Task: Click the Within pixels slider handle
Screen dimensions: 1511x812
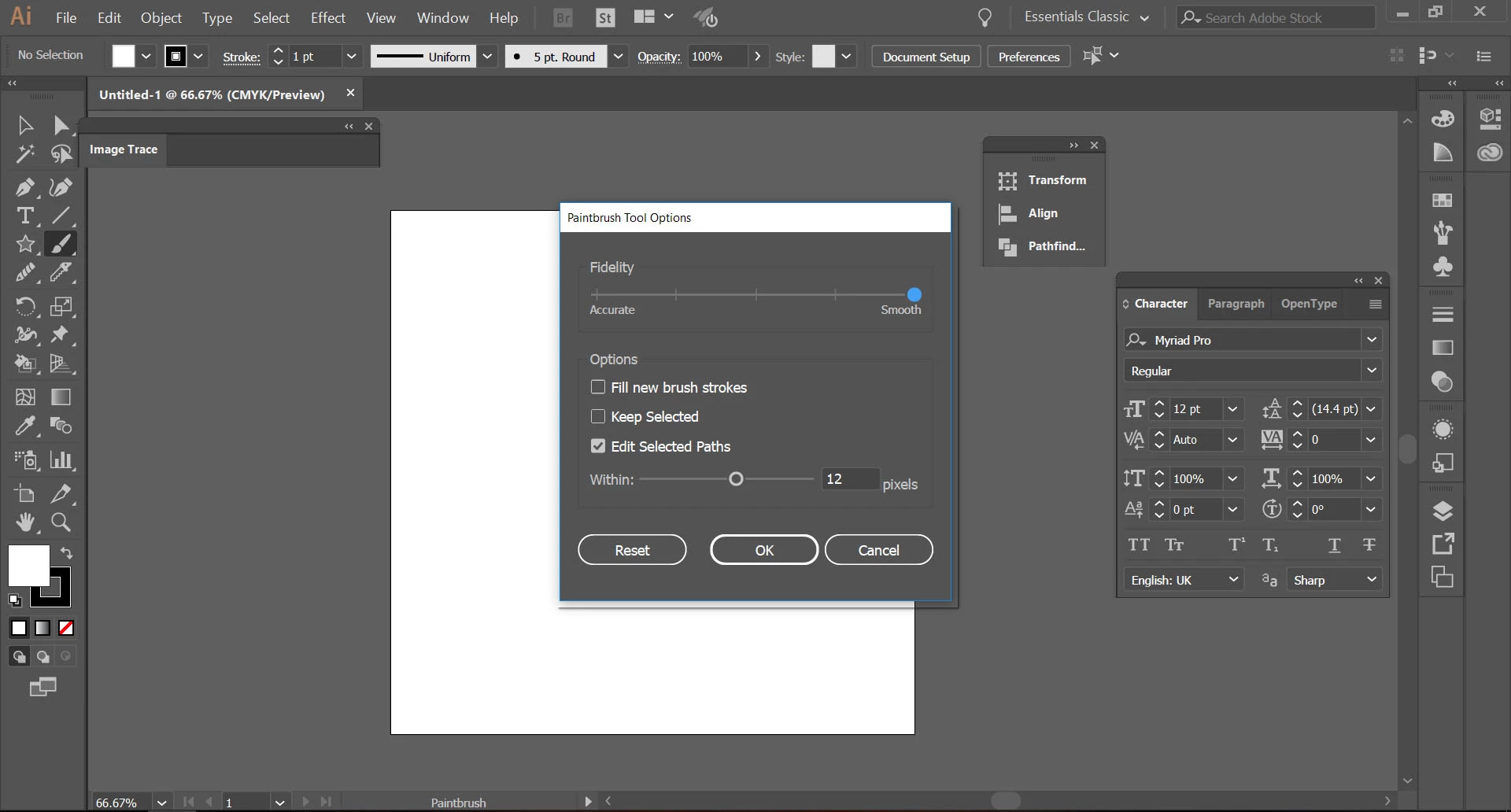Action: click(736, 478)
